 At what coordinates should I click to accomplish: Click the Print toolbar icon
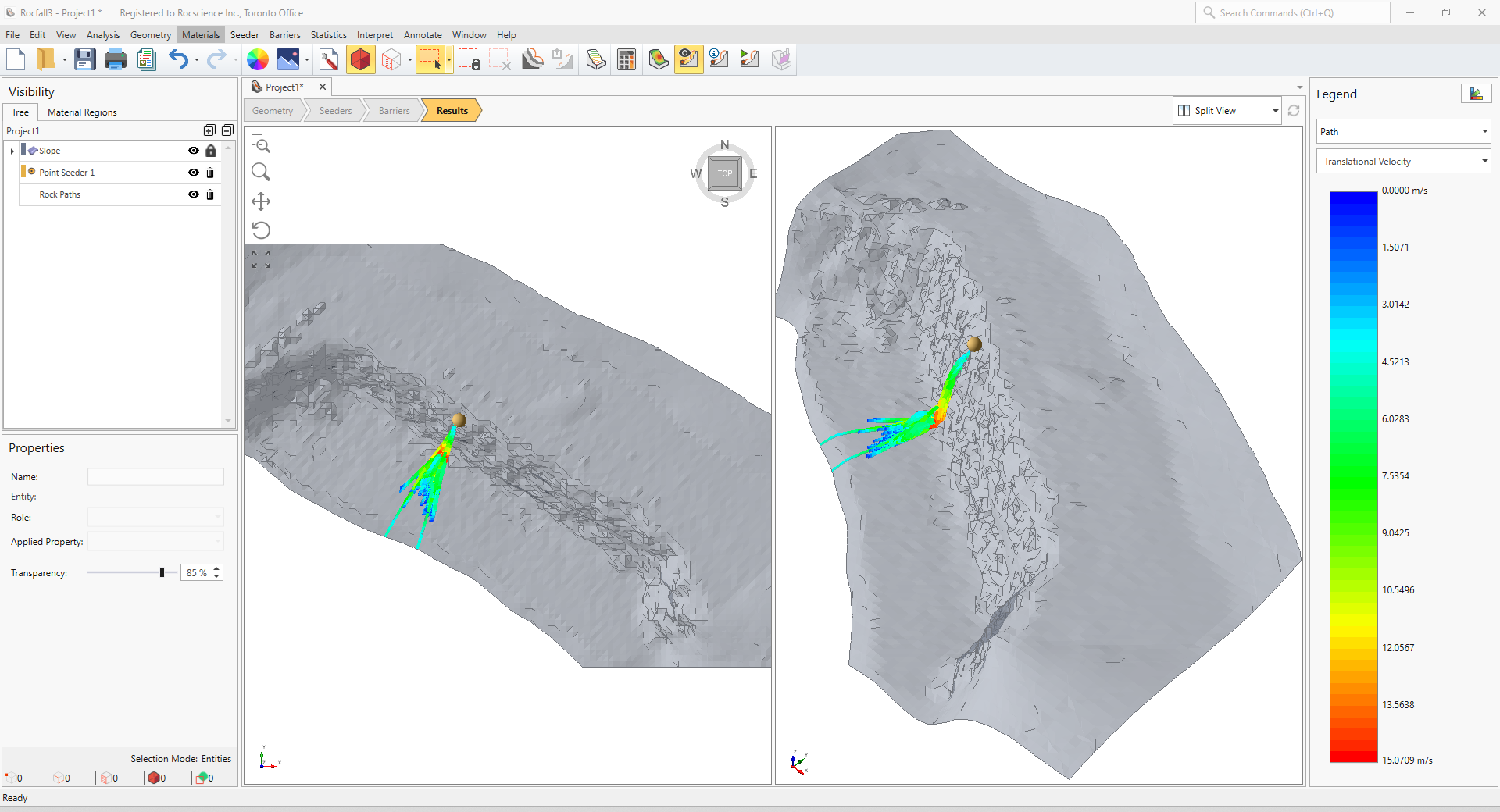[116, 59]
